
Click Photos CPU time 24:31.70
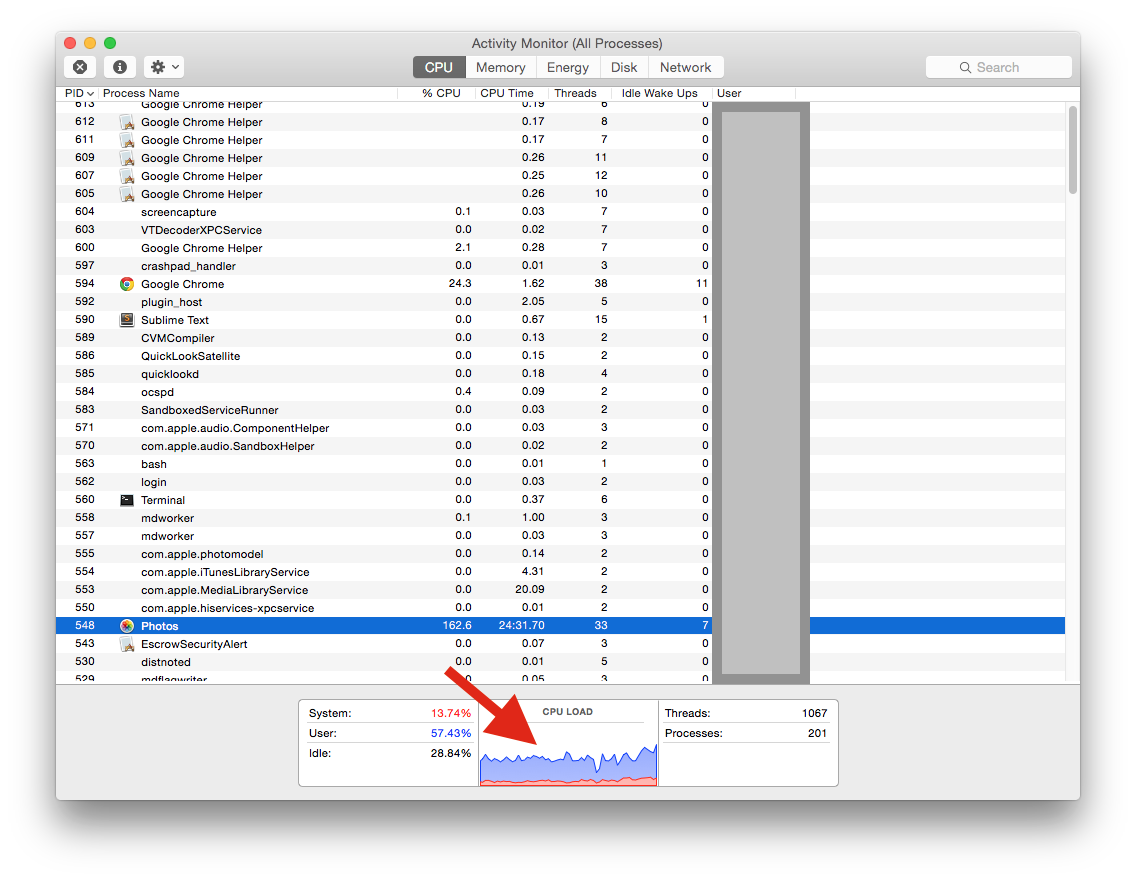click(x=522, y=626)
